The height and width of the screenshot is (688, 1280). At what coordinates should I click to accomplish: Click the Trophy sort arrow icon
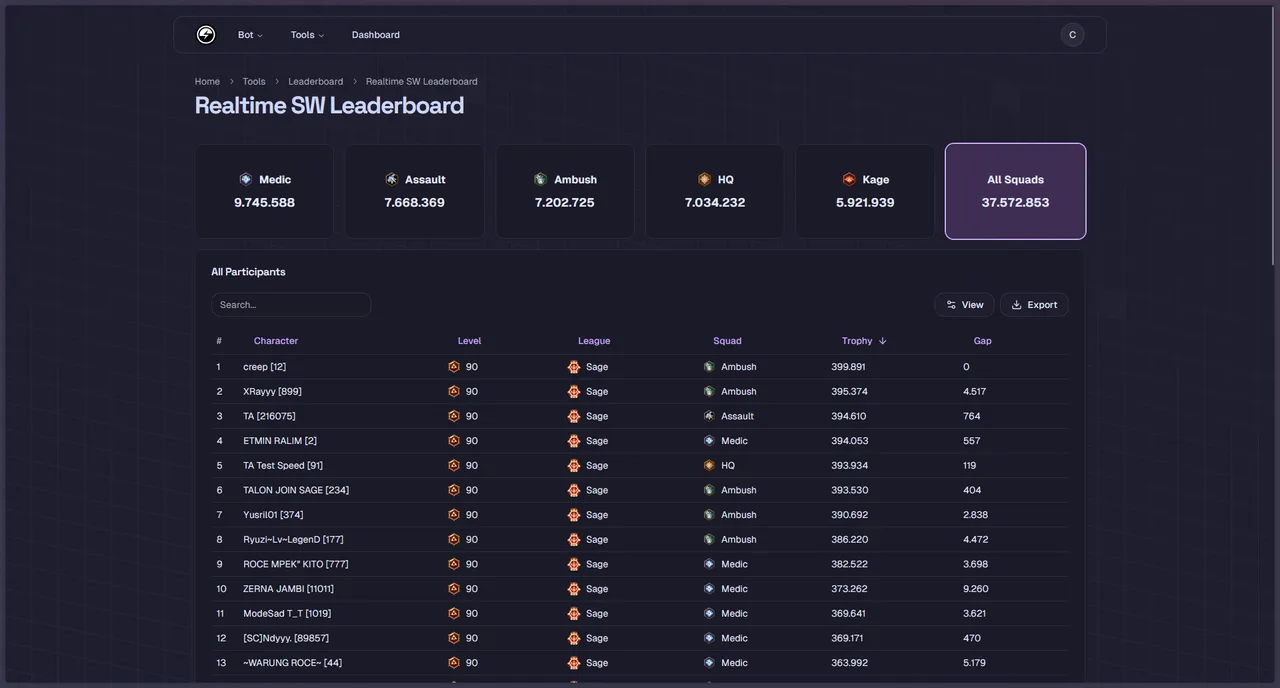(x=882, y=341)
